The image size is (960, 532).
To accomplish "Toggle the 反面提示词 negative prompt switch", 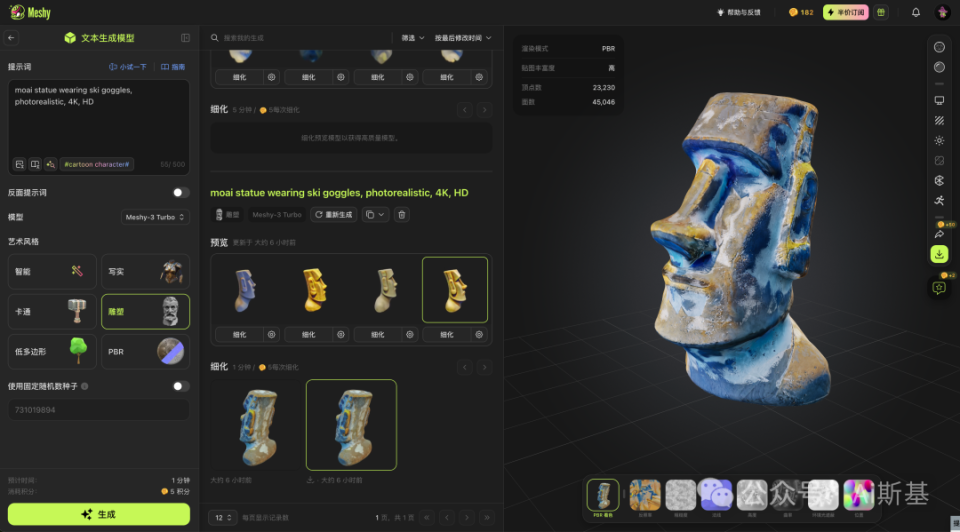I will (180, 192).
